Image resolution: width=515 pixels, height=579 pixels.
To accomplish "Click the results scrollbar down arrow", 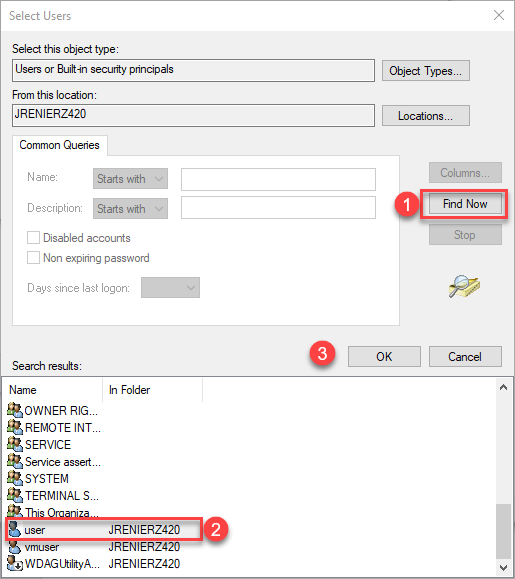I will [x=503, y=567].
